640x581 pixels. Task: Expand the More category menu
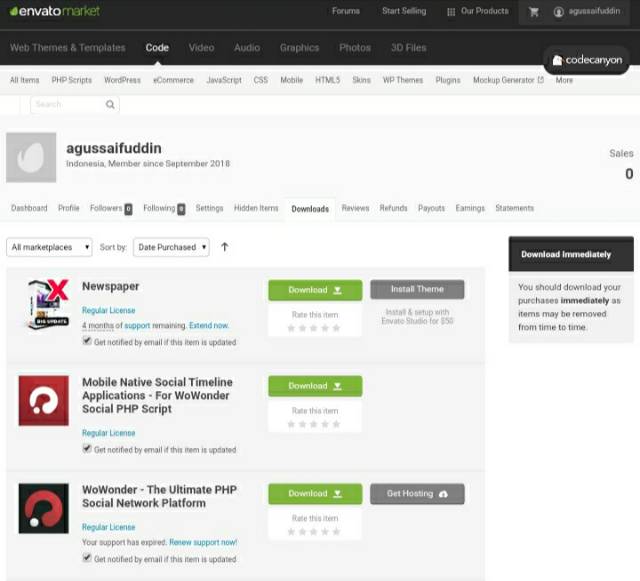coord(564,80)
